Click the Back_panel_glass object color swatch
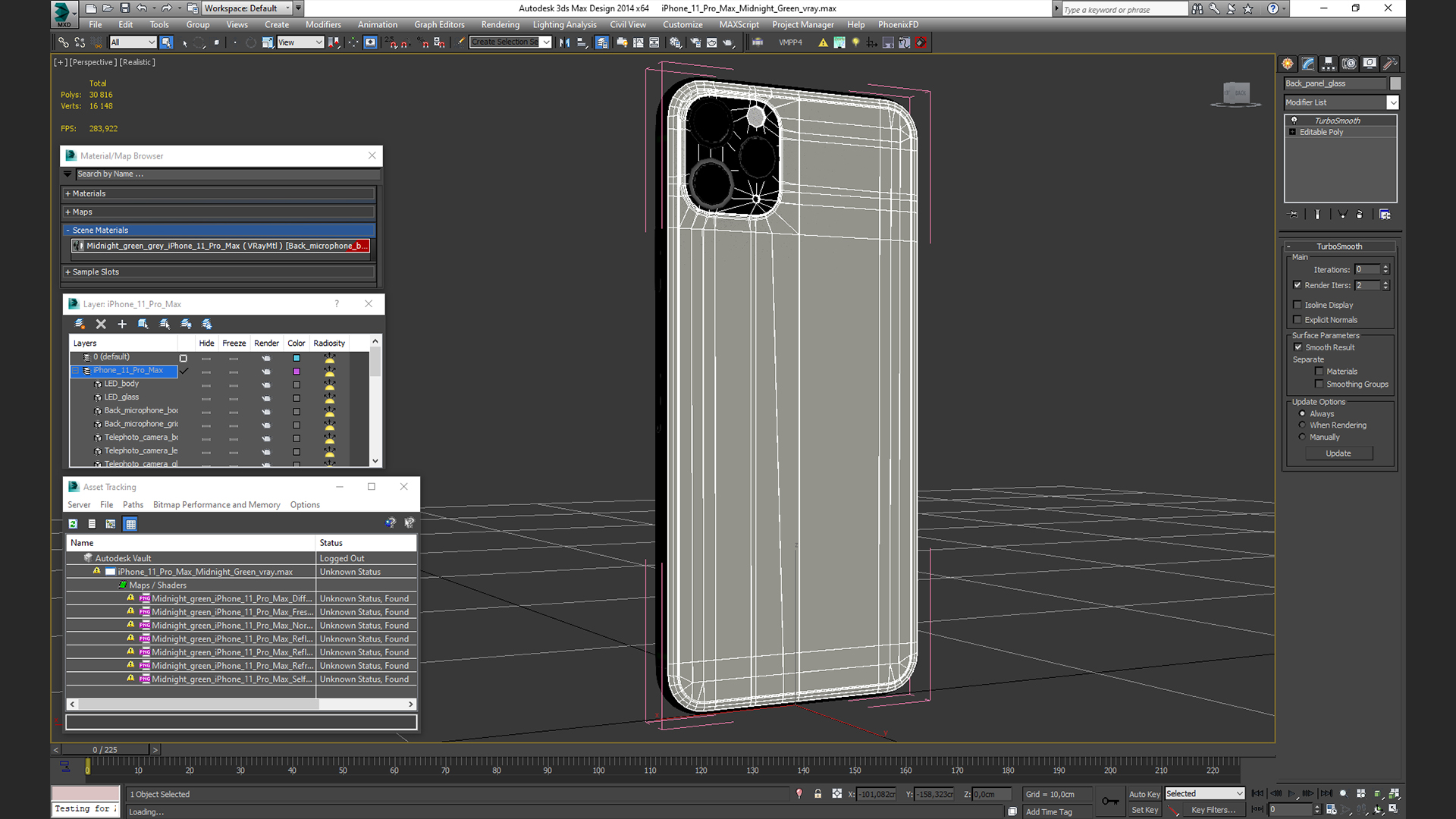This screenshot has width=1456, height=819. coord(1395,83)
